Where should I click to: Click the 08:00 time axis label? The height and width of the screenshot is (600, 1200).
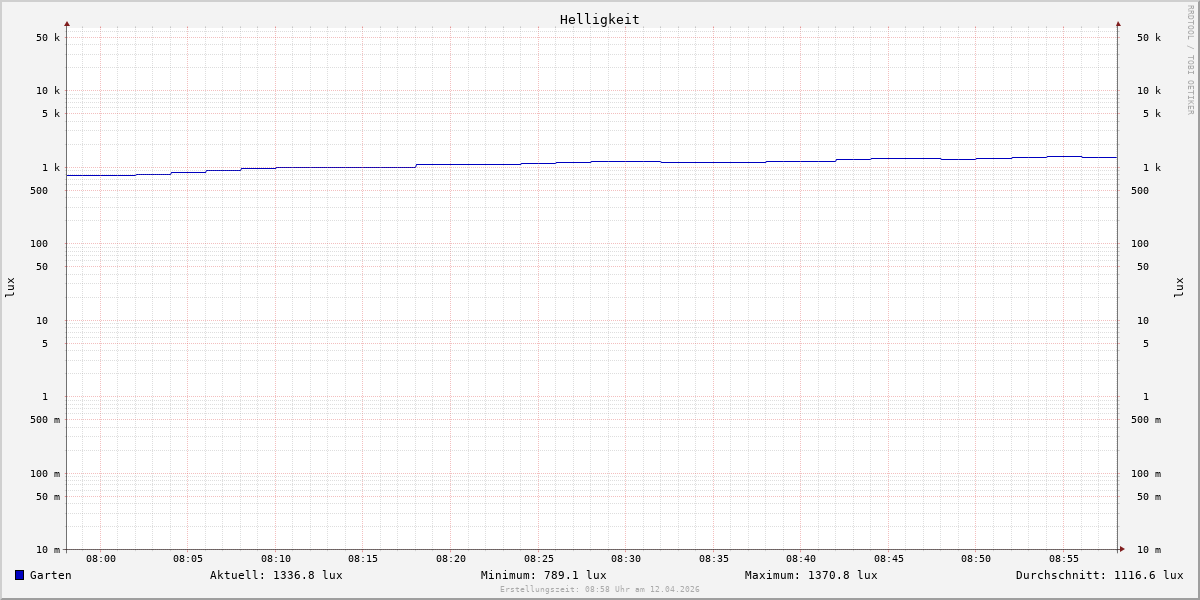point(101,559)
